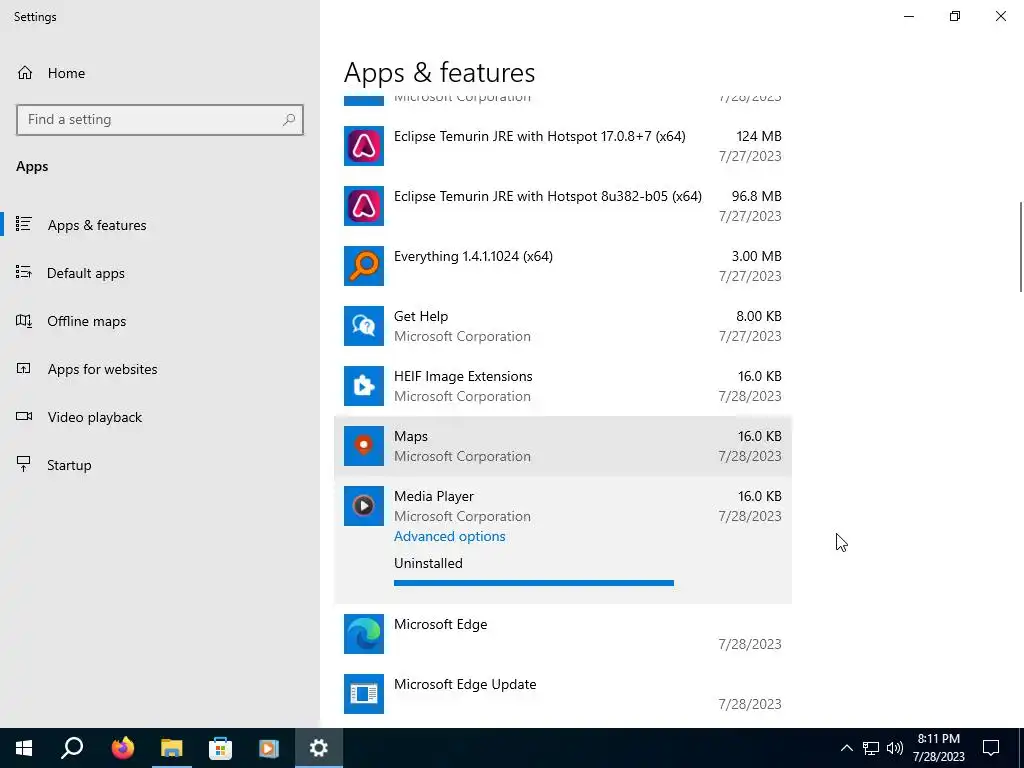Click the search magnifier in Find a setting

tap(289, 120)
